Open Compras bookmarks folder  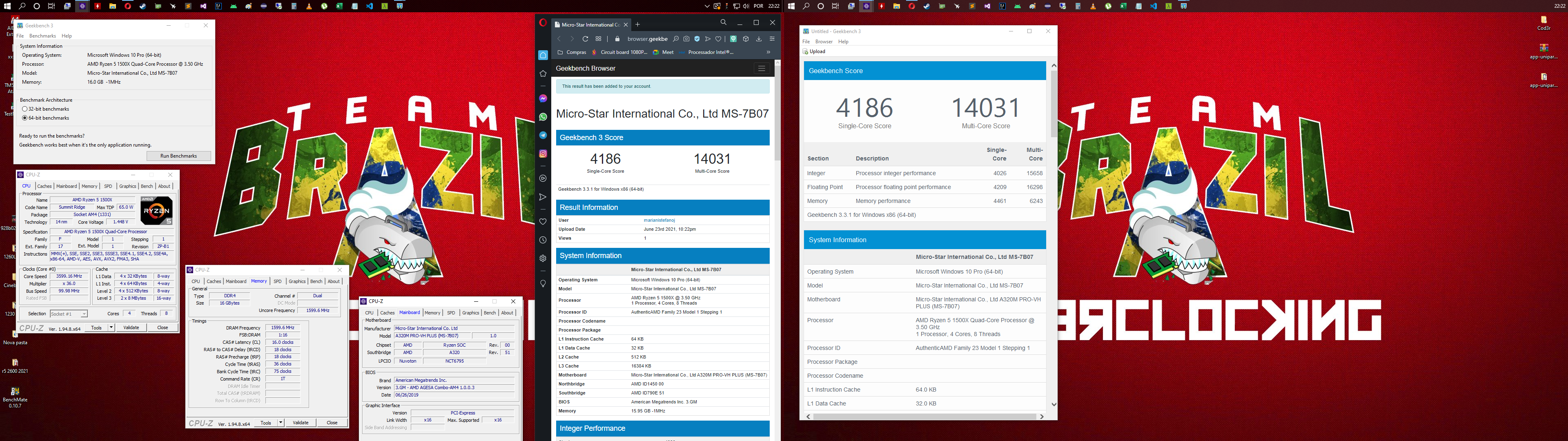point(572,52)
